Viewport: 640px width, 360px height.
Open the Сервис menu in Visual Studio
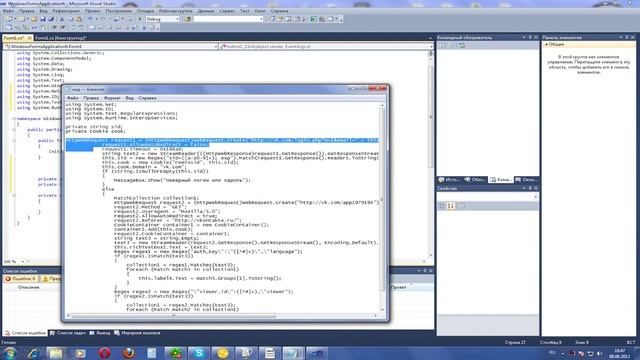tap(227, 11)
